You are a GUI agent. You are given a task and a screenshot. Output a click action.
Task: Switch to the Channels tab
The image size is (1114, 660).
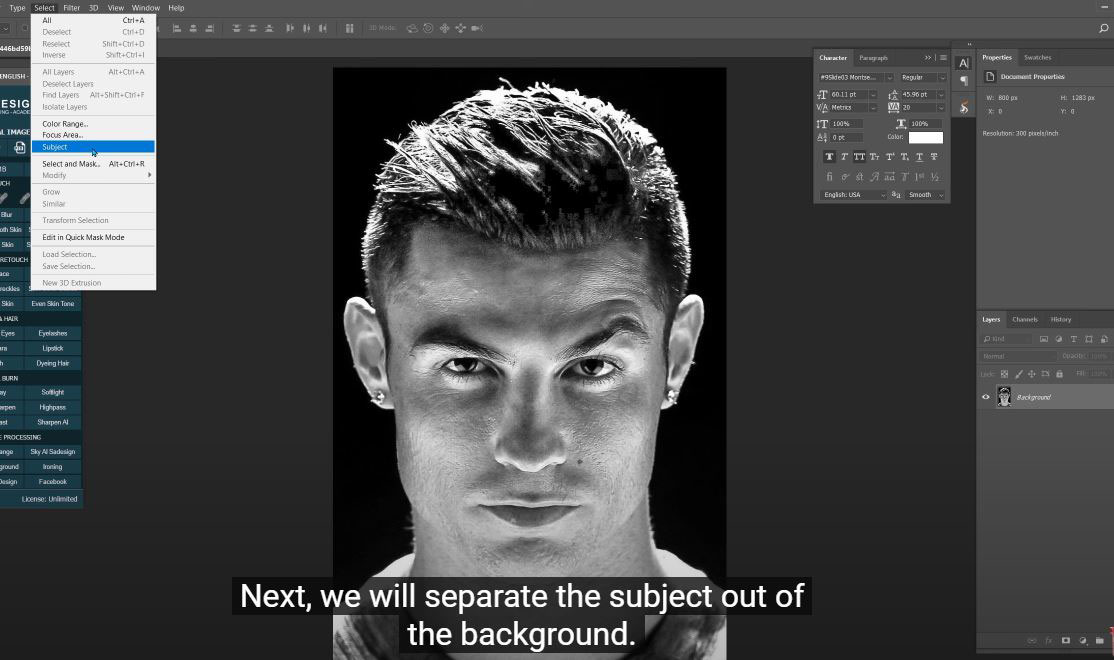click(x=1025, y=319)
